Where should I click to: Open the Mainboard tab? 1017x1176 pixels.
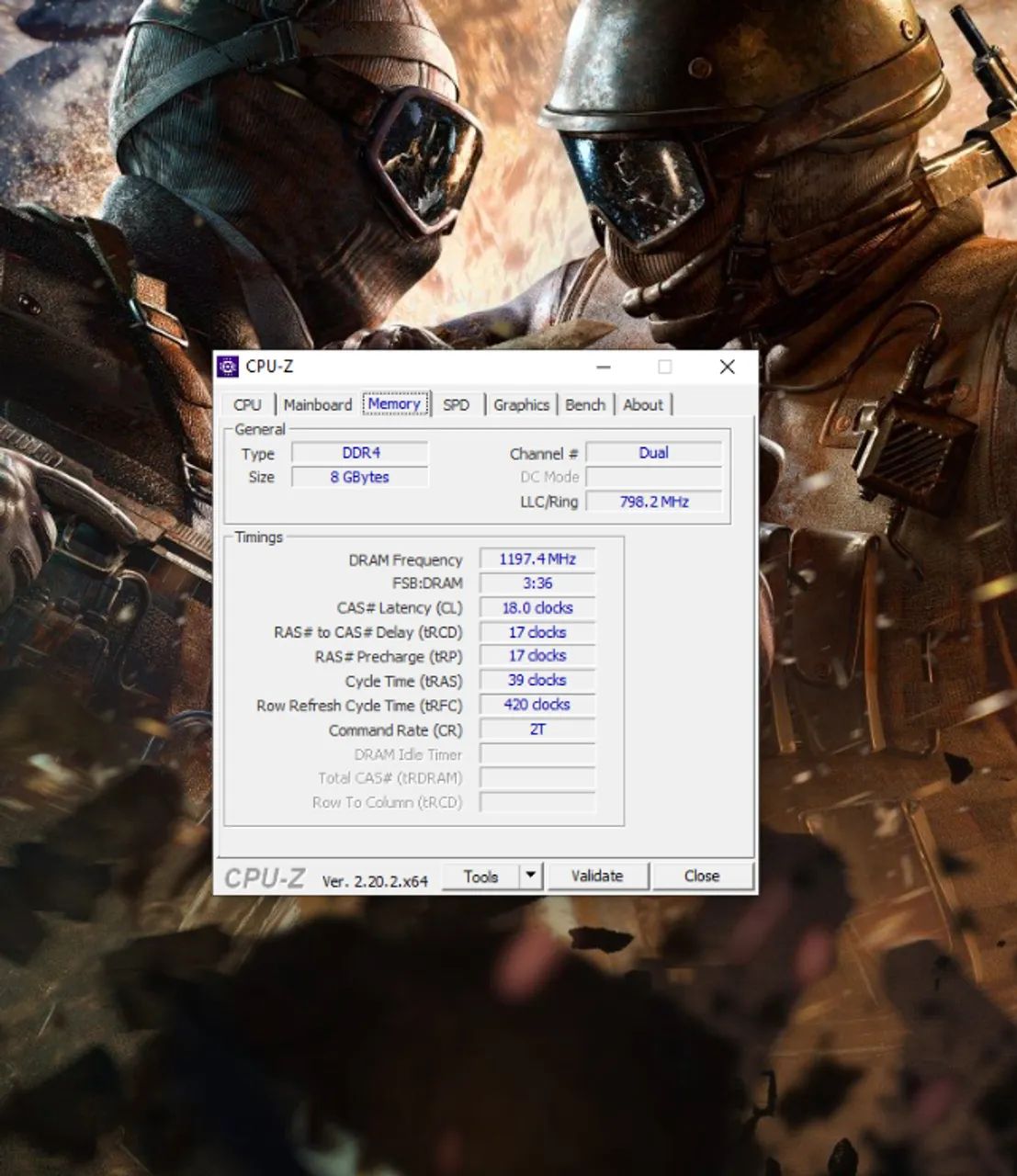click(x=318, y=405)
